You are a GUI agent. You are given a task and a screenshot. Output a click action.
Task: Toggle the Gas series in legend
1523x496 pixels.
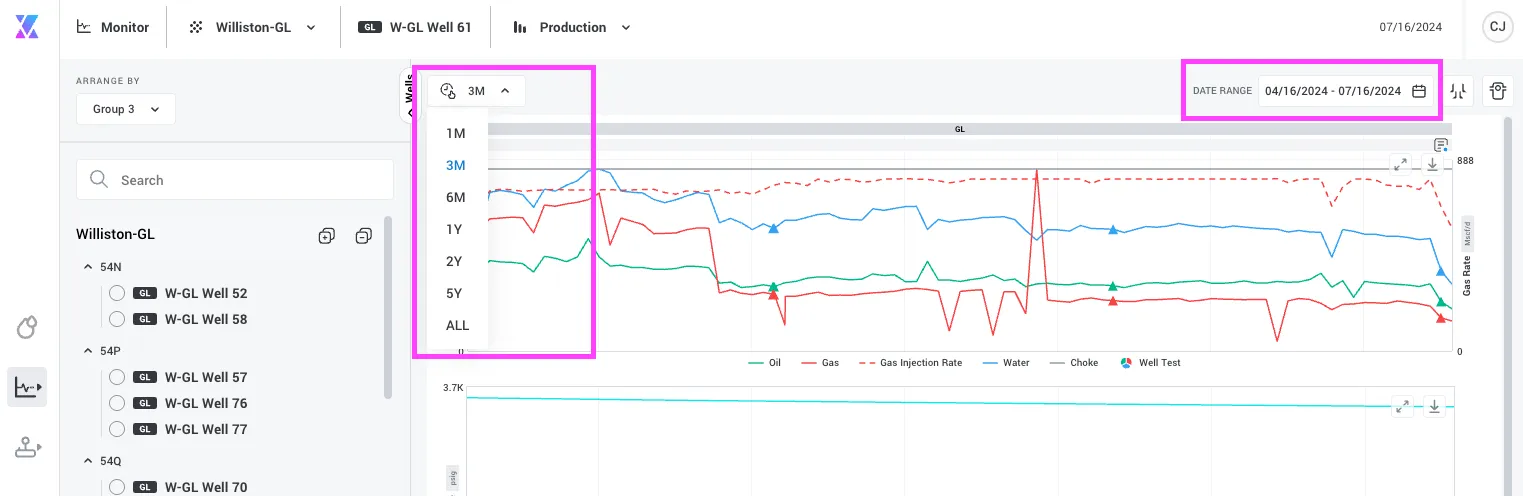click(x=820, y=363)
